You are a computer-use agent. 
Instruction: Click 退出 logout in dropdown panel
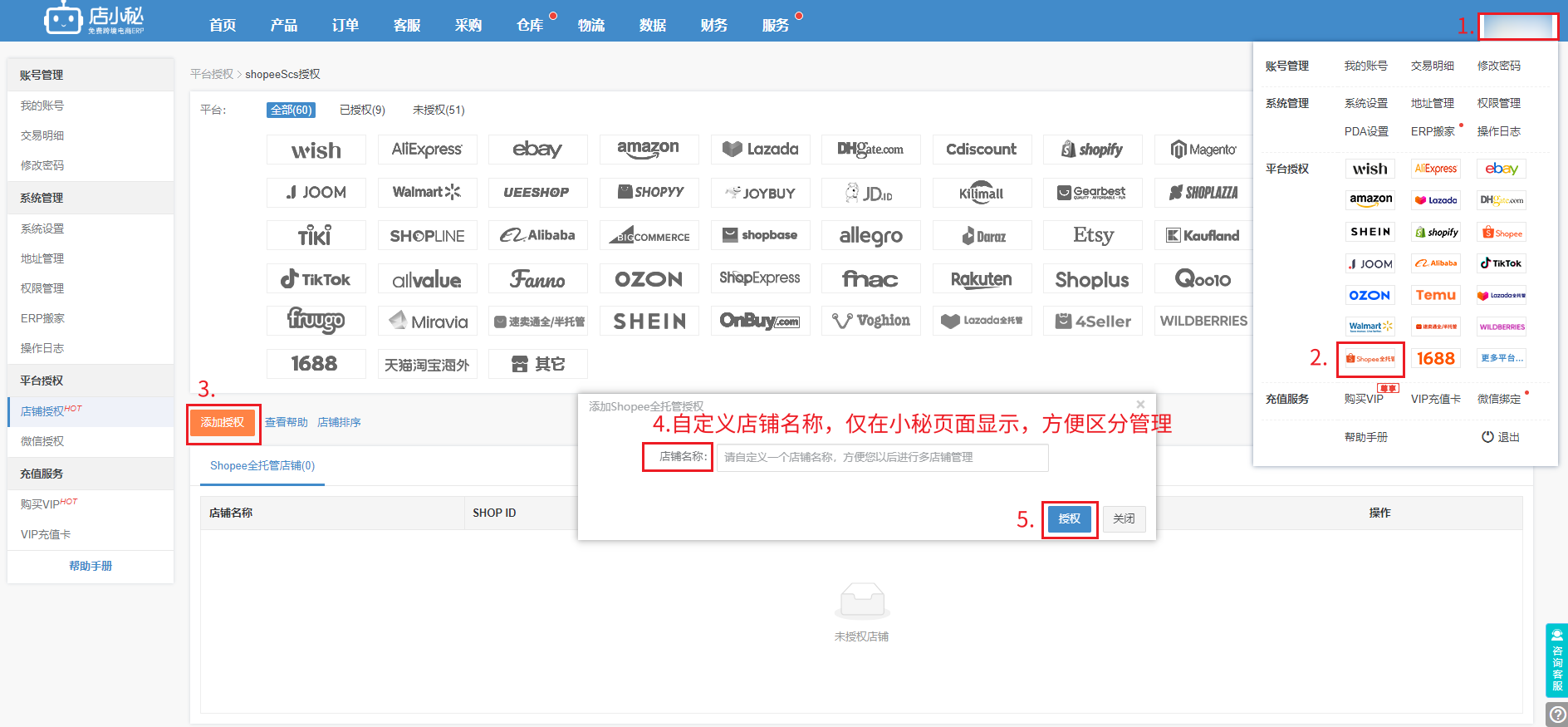[1501, 437]
